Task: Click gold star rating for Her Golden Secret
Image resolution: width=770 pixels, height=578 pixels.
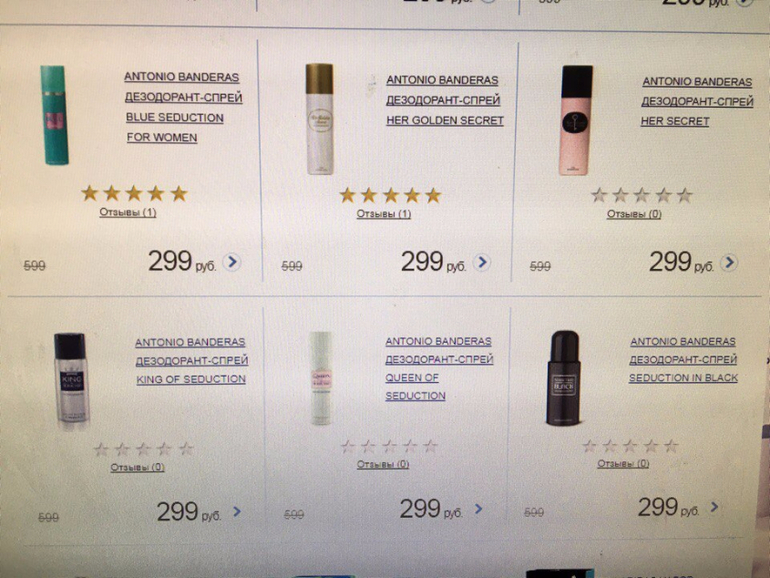Action: pyautogui.click(x=390, y=195)
